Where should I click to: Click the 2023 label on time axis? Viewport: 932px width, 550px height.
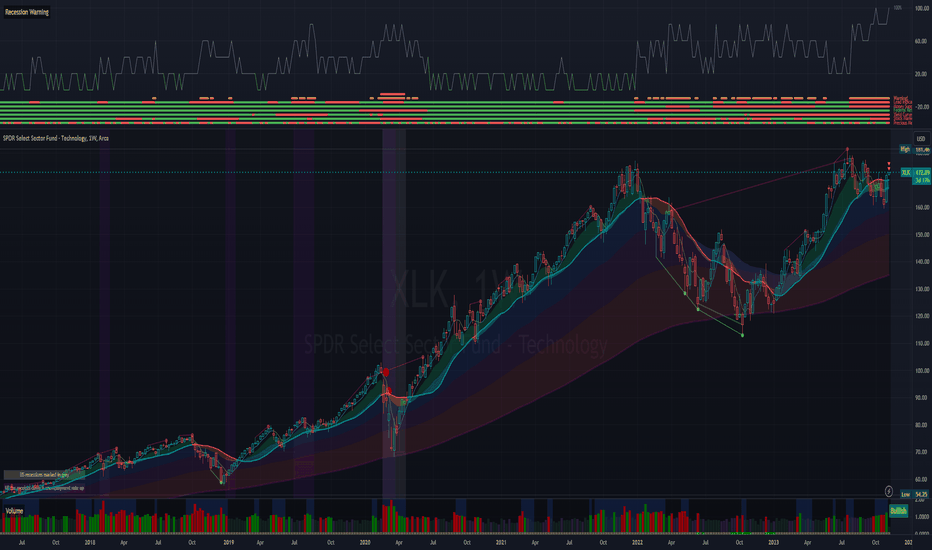[x=773, y=542]
